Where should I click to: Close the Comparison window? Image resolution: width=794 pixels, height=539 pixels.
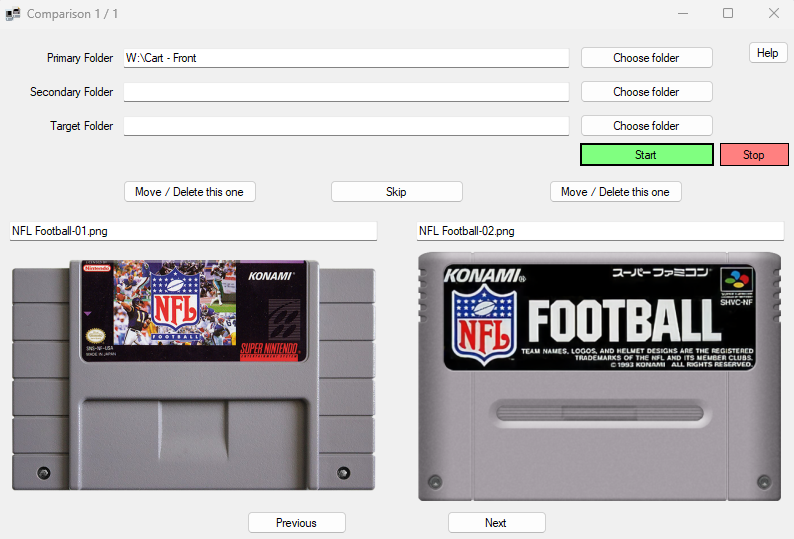click(773, 14)
